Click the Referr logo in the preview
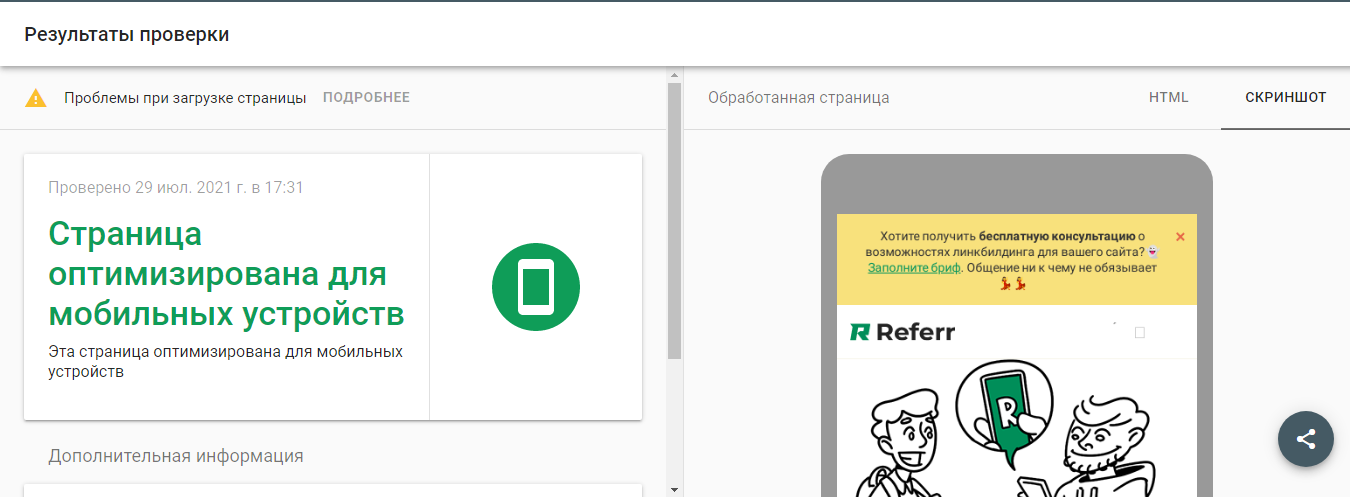The image size is (1350, 497). (902, 332)
